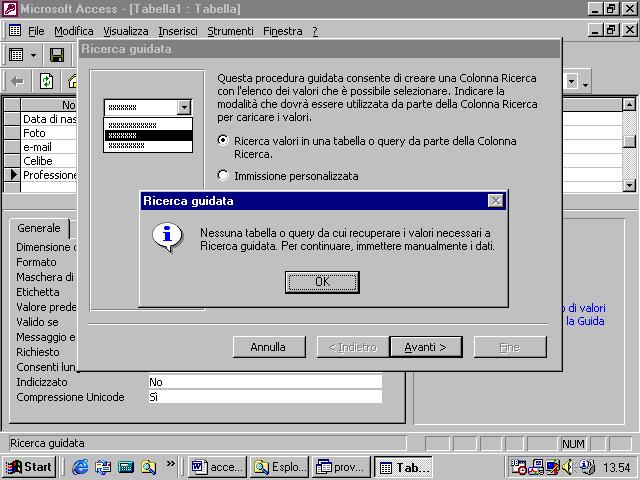Click the magnifier folder quick launch icon

click(148, 467)
